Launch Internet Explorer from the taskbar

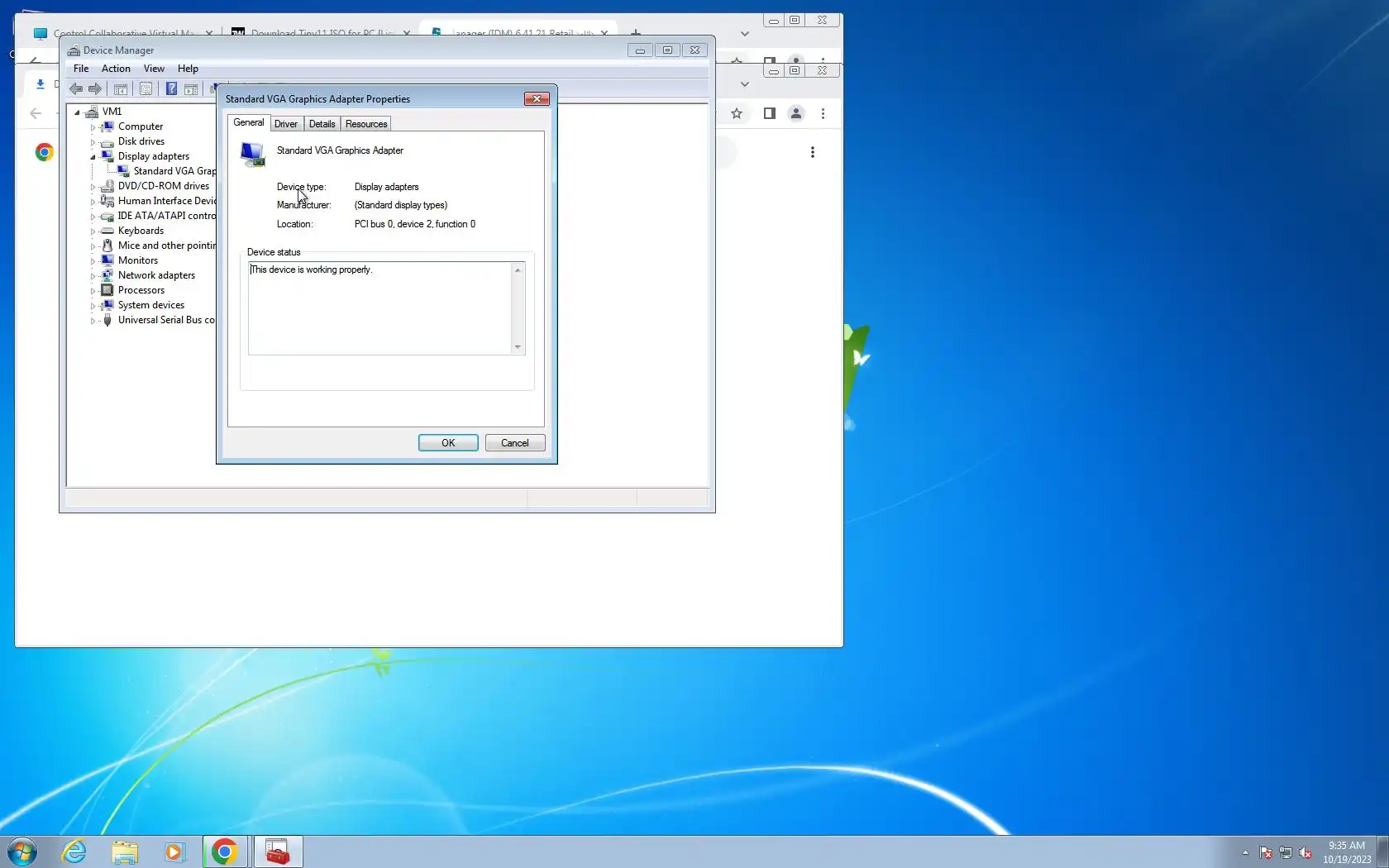click(x=74, y=851)
